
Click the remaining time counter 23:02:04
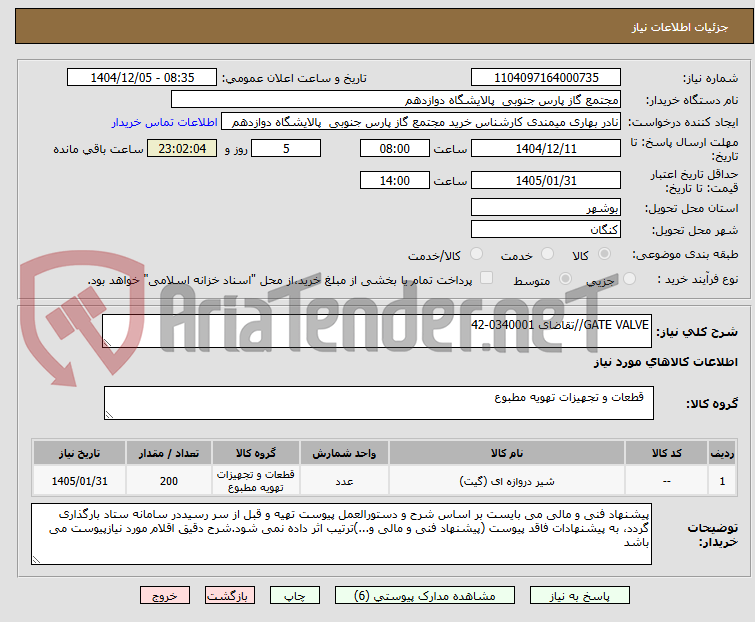[182, 149]
